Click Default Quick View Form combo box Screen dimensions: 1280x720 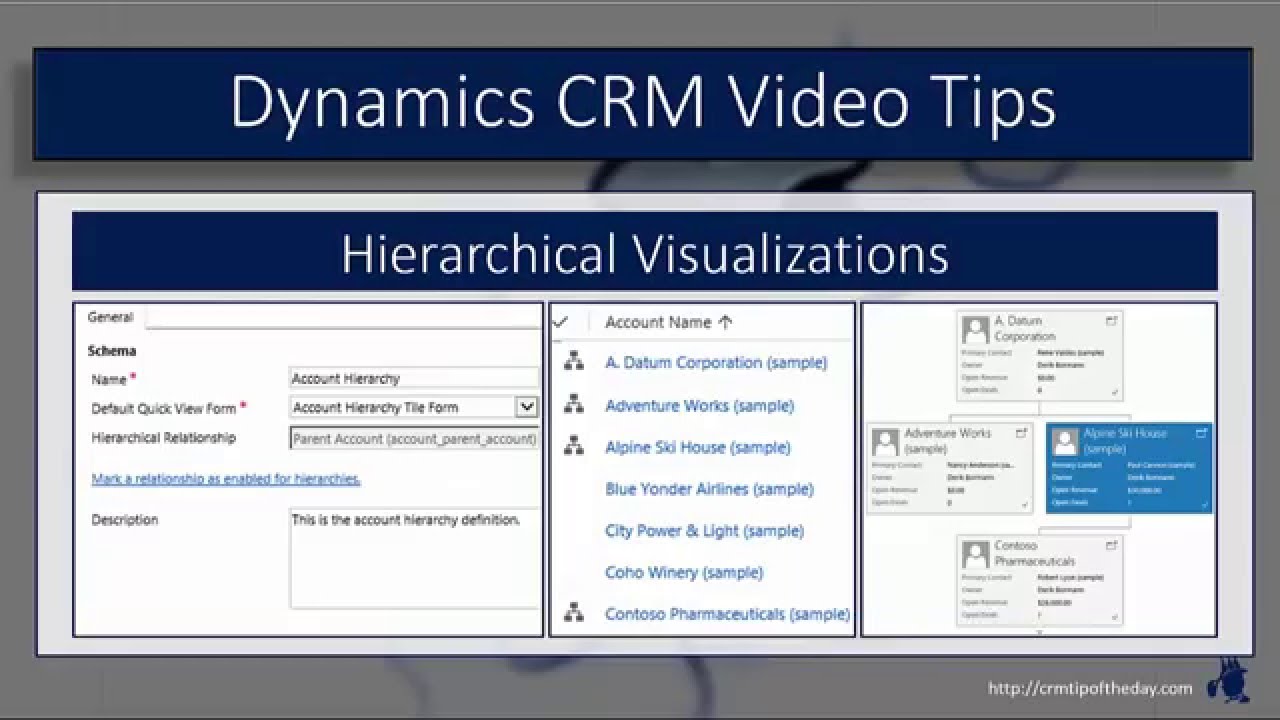click(x=414, y=407)
